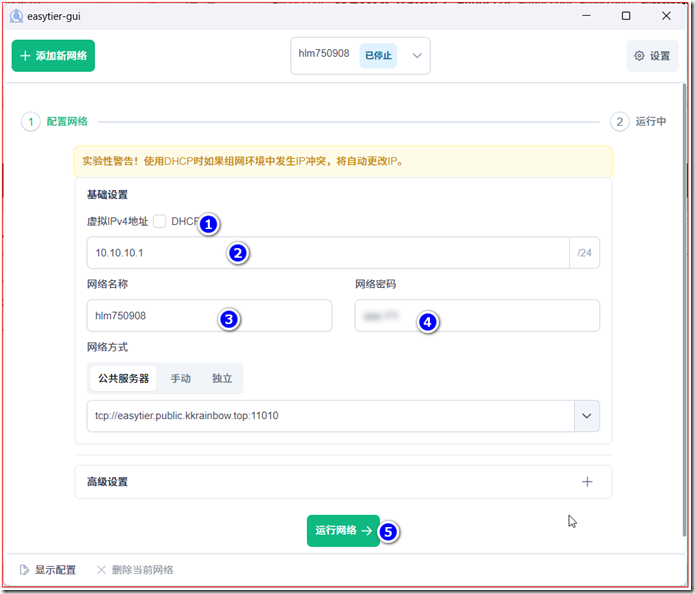Click the virtual IPv4 address field 10.10.10.1

pos(328,253)
